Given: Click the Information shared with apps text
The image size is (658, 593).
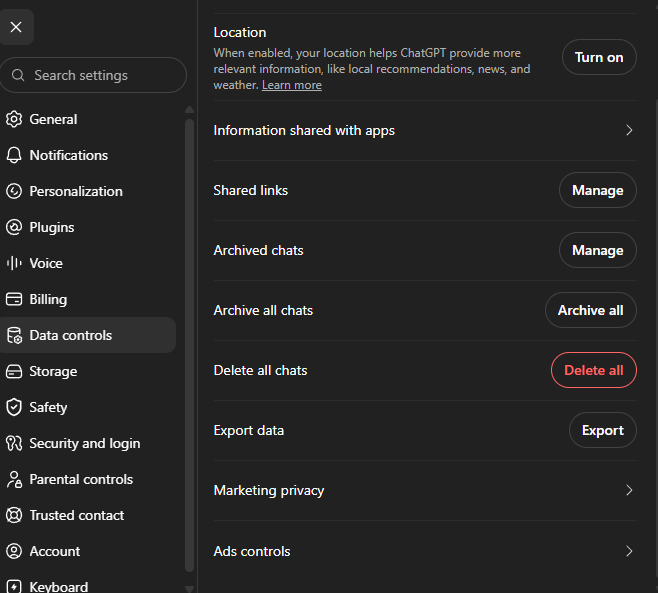Looking at the screenshot, I should [304, 130].
